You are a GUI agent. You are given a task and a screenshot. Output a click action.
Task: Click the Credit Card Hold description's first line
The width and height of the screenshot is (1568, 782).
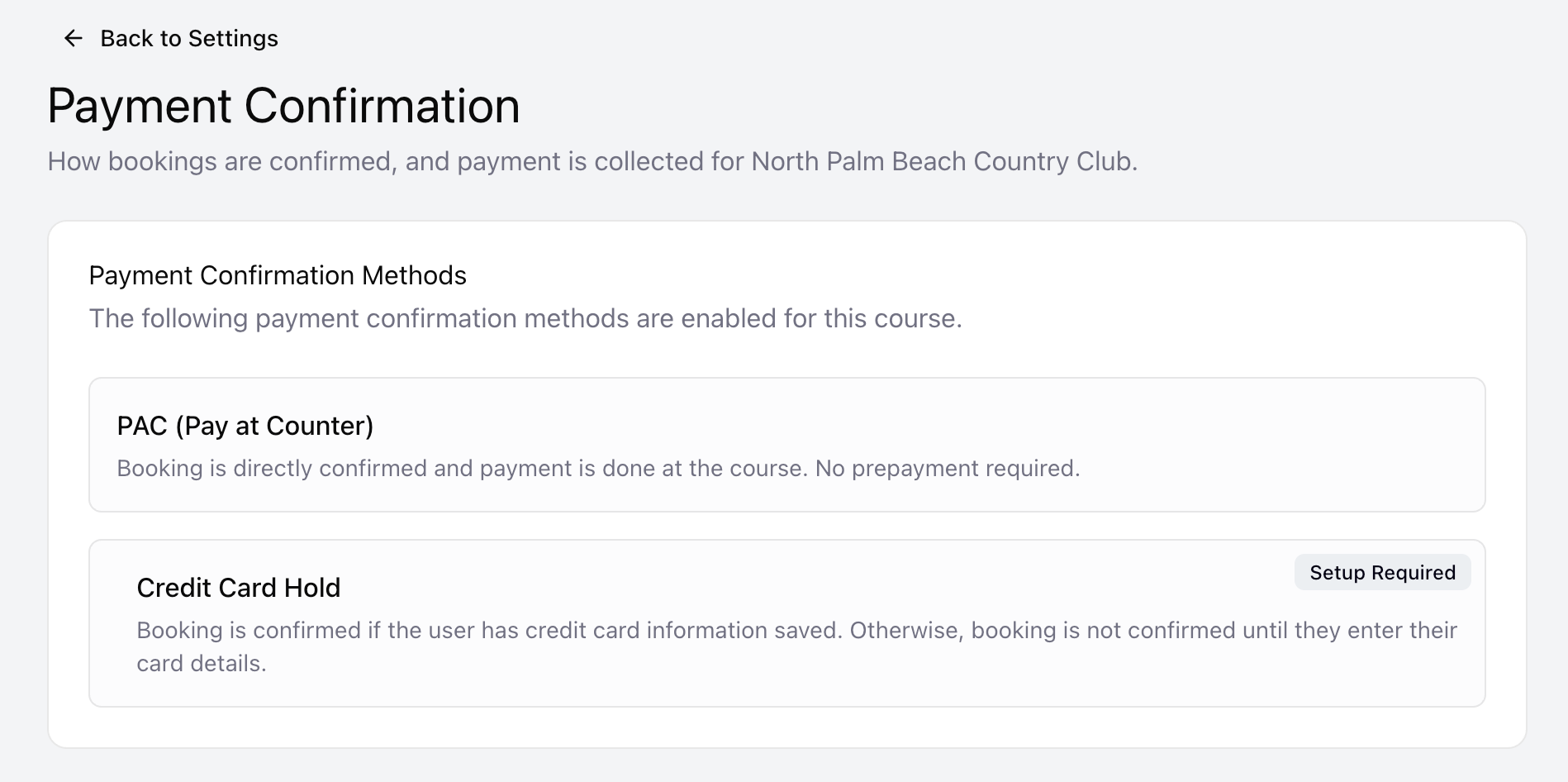click(x=796, y=630)
